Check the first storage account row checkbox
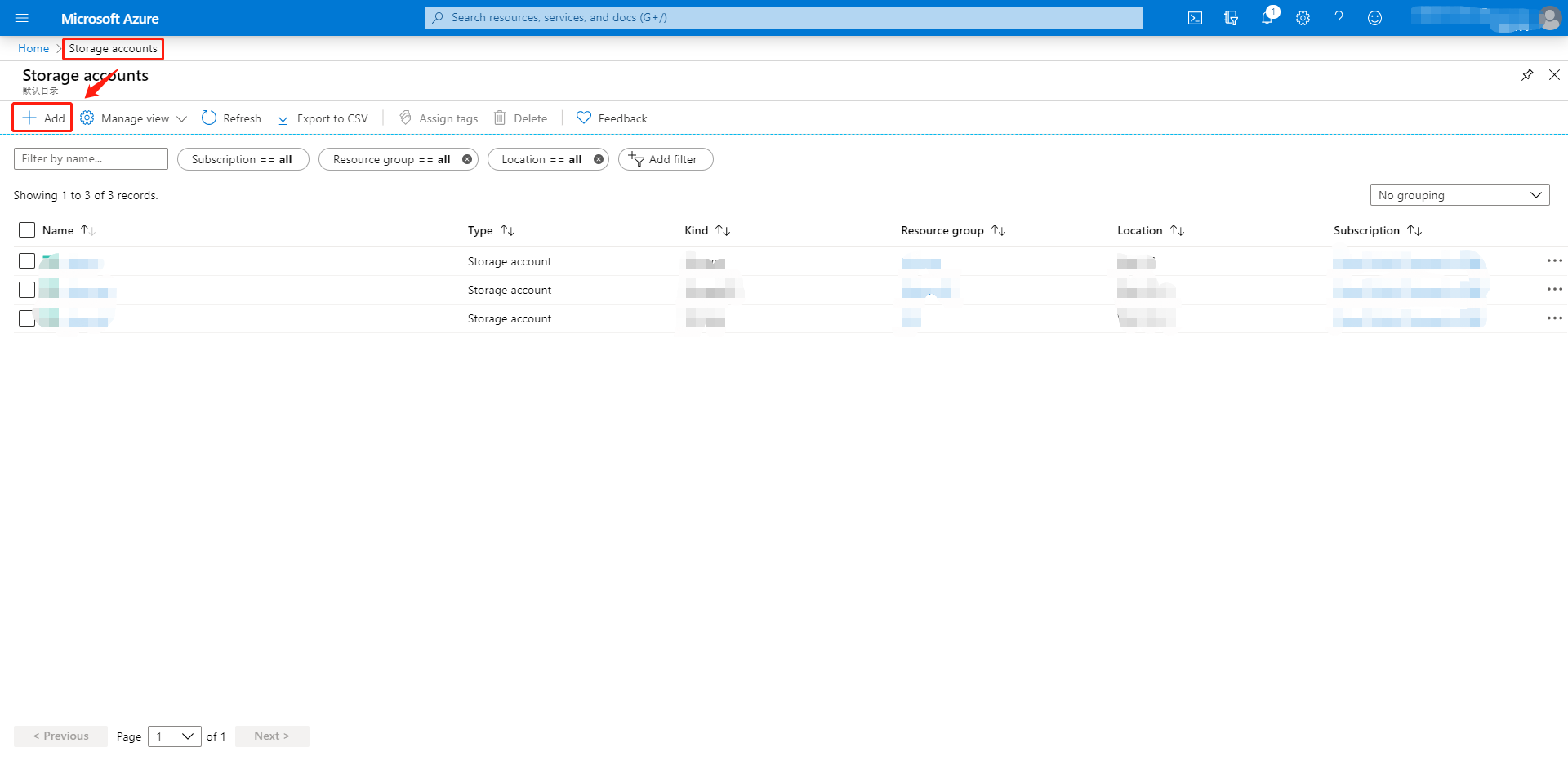 pos(27,261)
